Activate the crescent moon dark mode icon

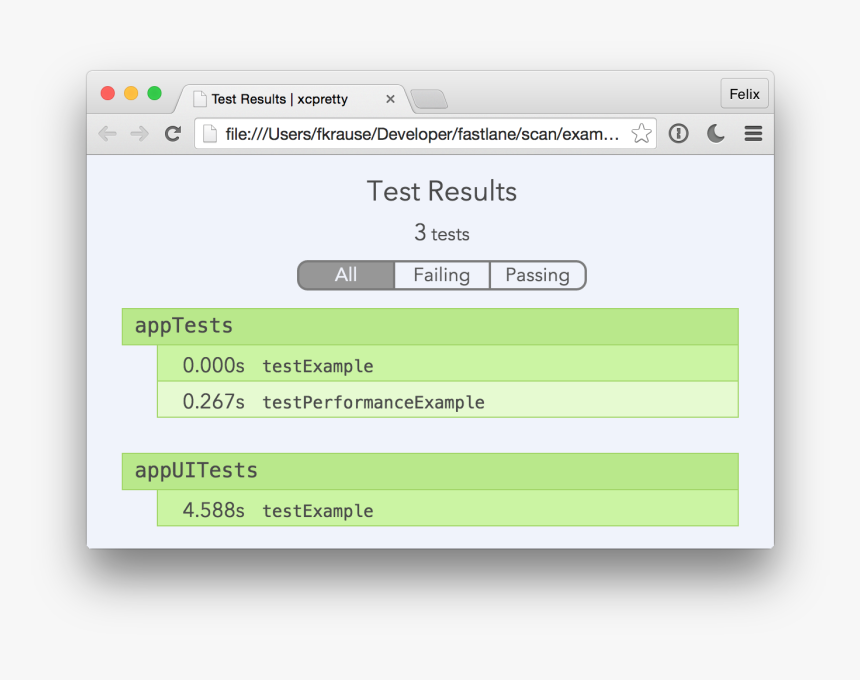click(x=716, y=132)
